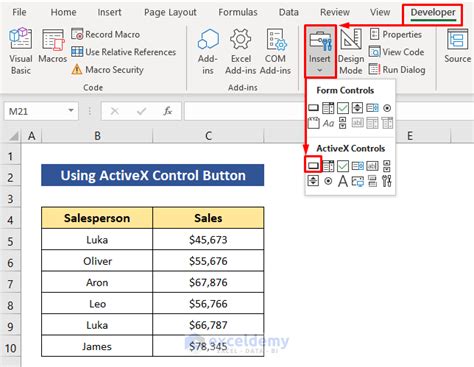Insert ActiveX Spin Button
474x367 pixels.
pyautogui.click(x=313, y=181)
